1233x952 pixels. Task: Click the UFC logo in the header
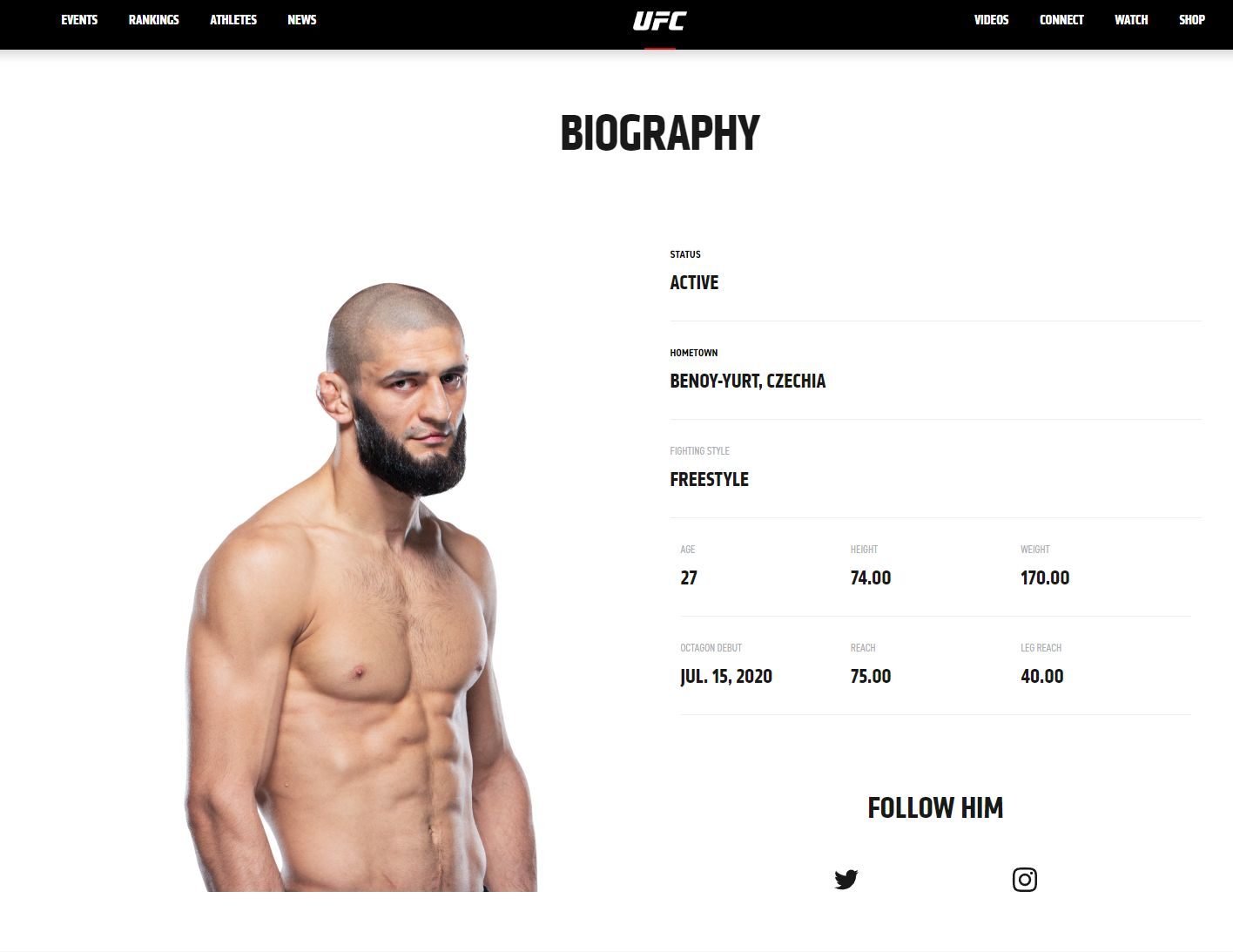click(659, 20)
